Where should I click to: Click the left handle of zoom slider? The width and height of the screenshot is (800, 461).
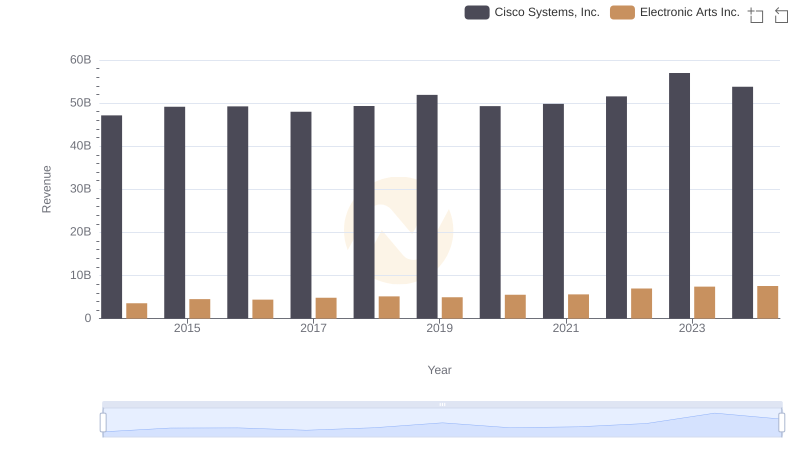[103, 422]
